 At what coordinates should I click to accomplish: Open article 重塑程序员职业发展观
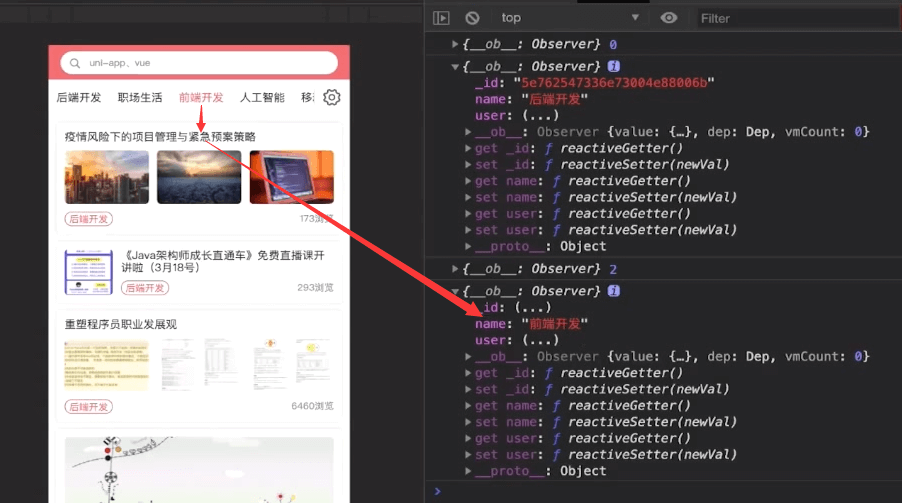pos(120,325)
